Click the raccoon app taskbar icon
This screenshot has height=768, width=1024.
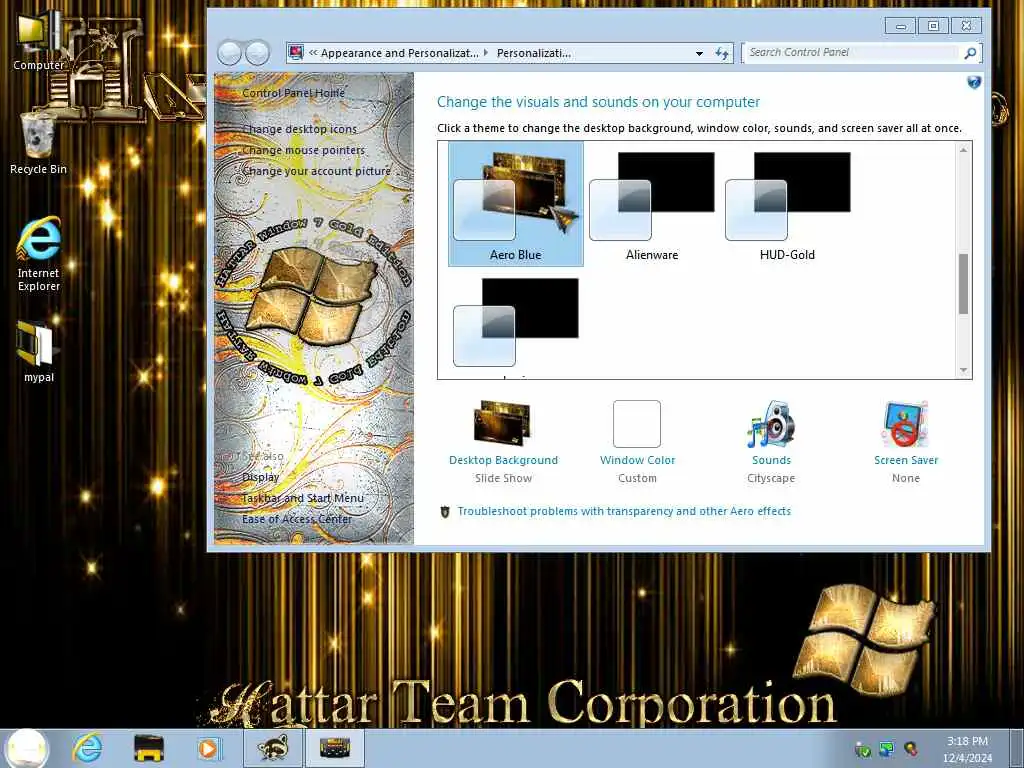[273, 748]
